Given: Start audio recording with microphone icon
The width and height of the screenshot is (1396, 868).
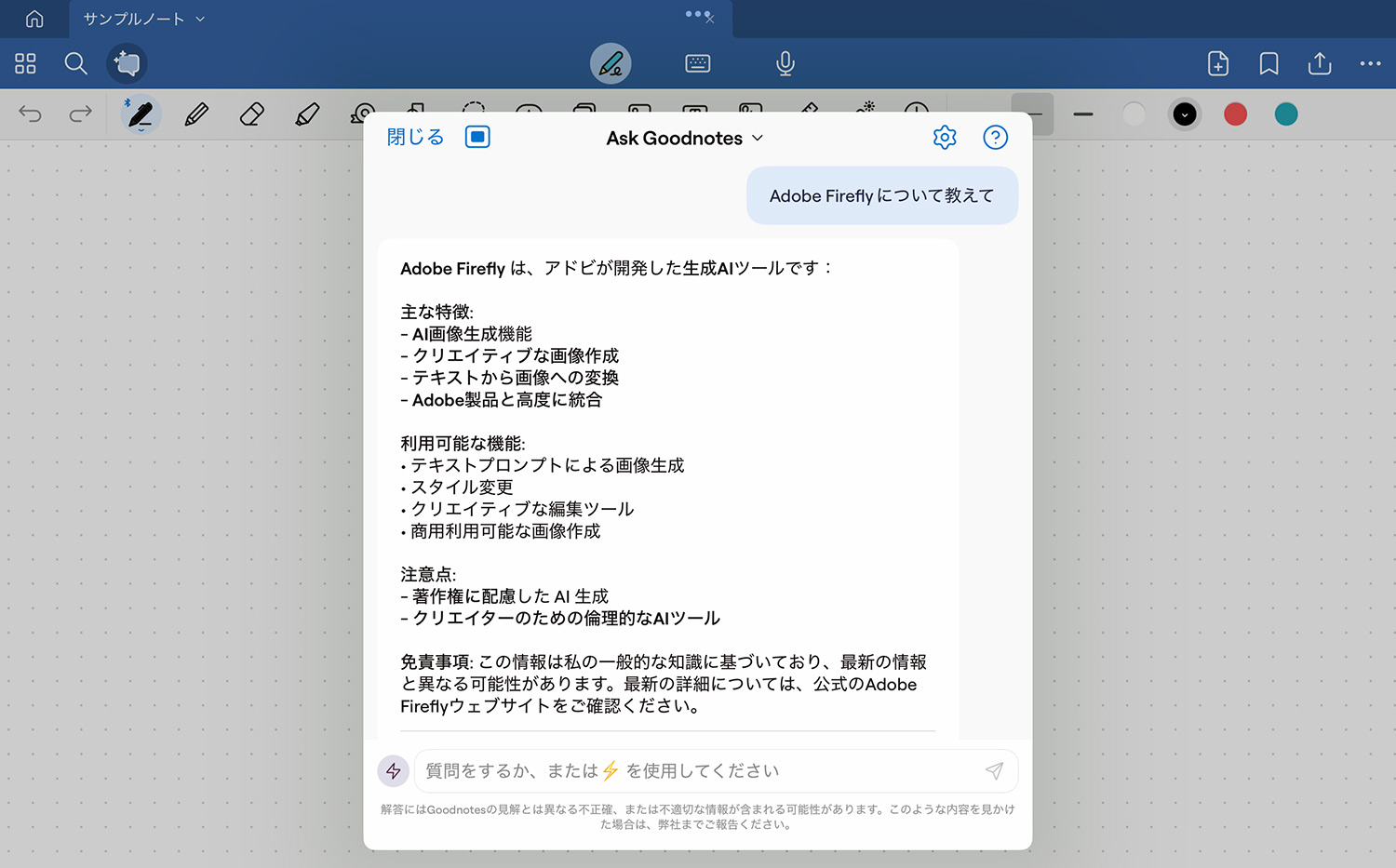Looking at the screenshot, I should click(785, 63).
